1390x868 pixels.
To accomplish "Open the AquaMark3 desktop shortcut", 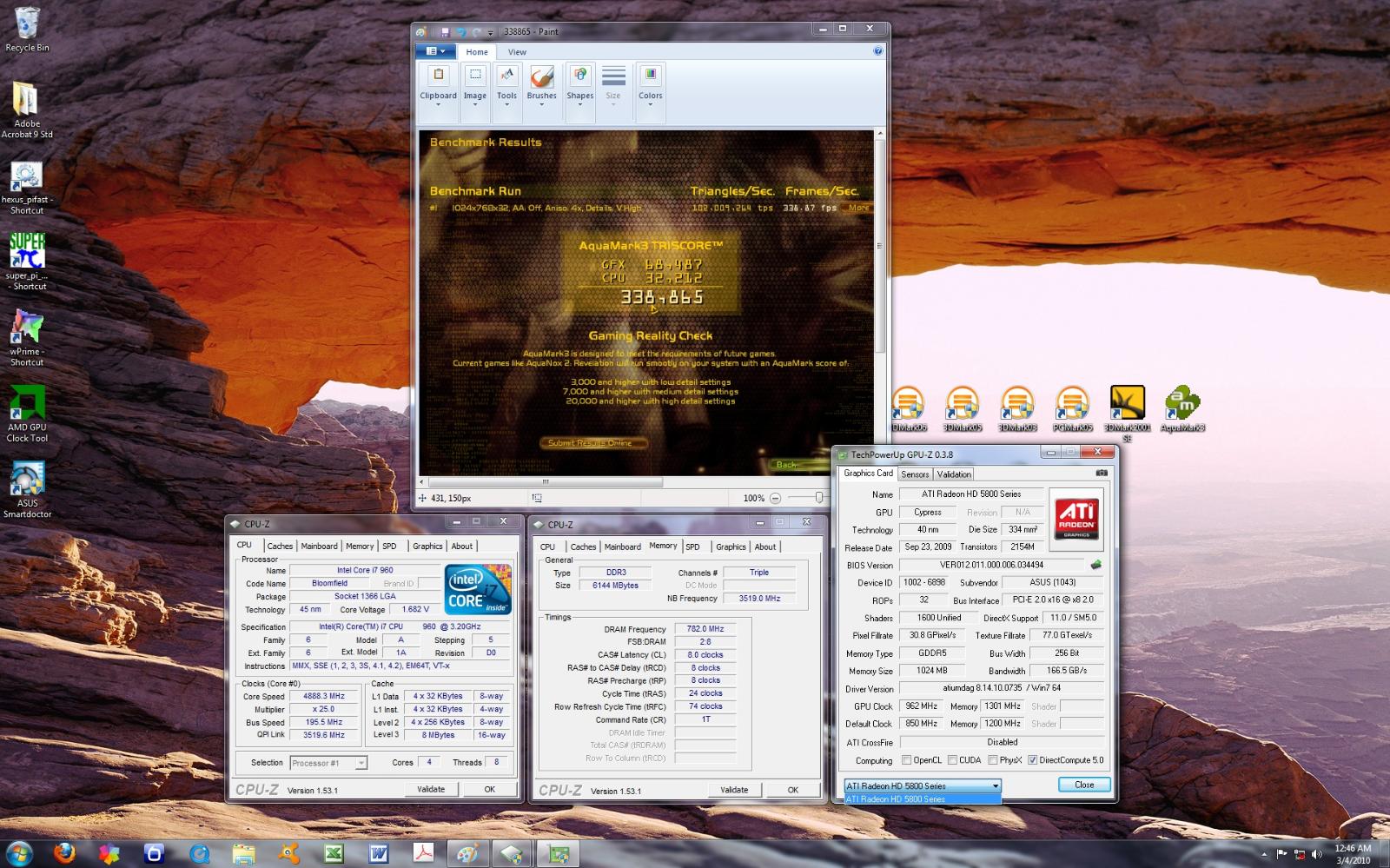I will tap(1182, 409).
